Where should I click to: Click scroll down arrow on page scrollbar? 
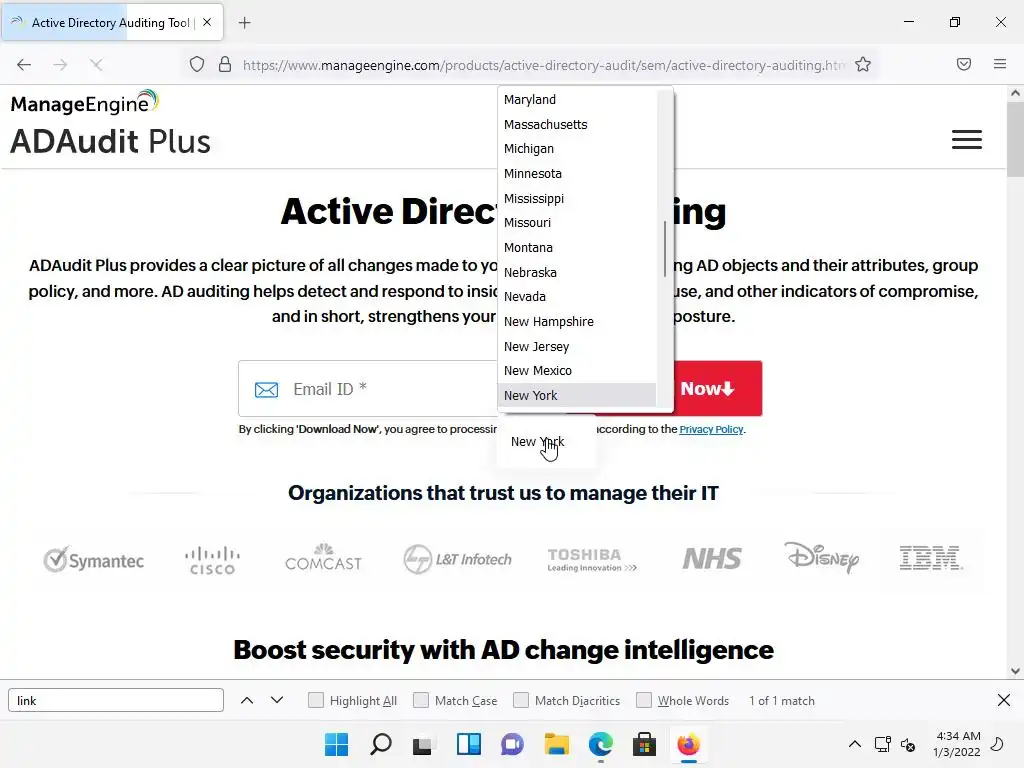[x=1015, y=671]
